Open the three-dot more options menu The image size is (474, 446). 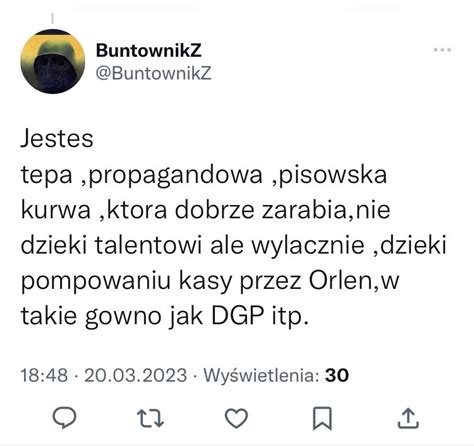tap(442, 50)
